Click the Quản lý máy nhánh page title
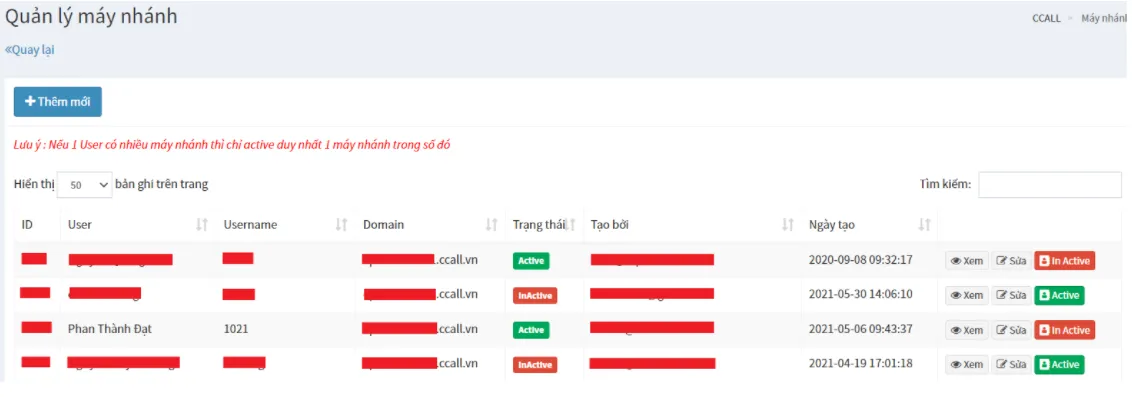The image size is (1132, 397). tap(92, 17)
